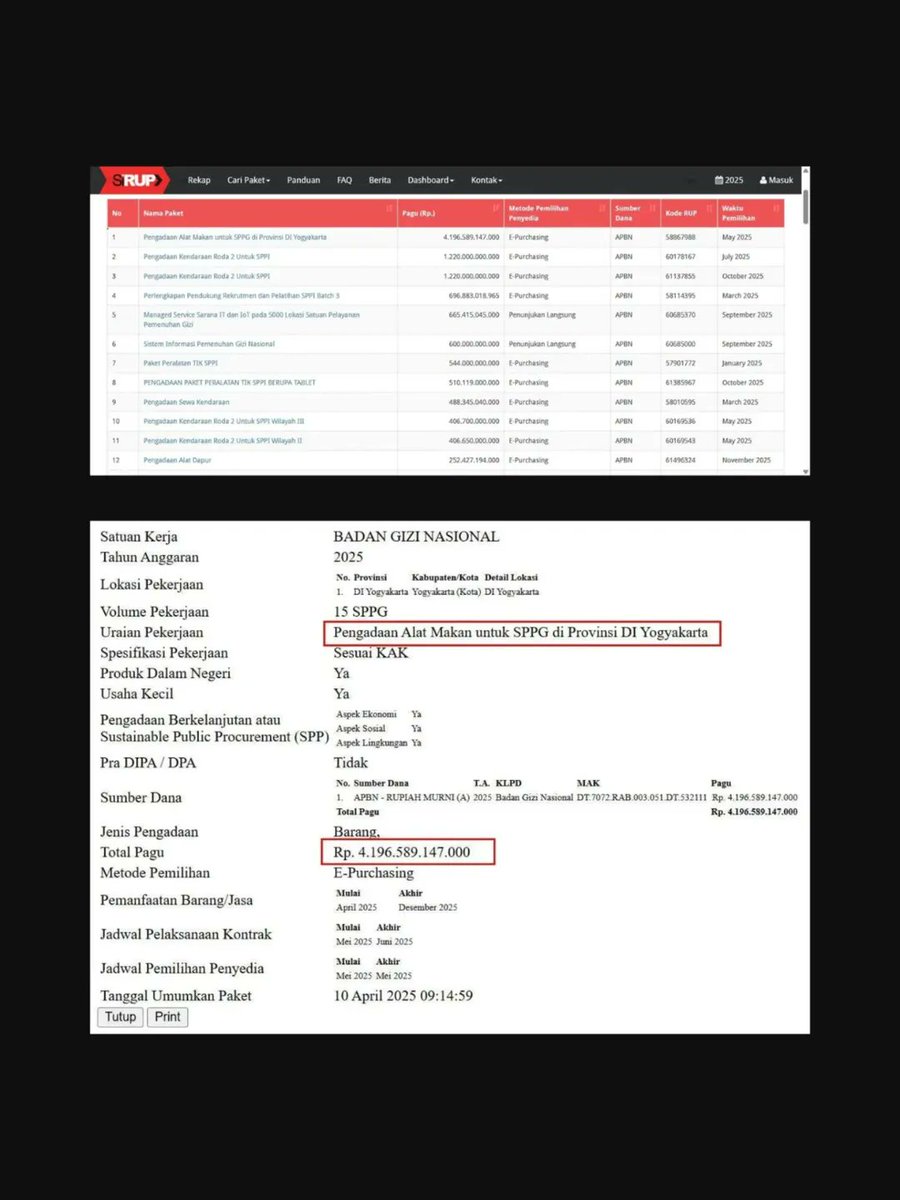This screenshot has height=1200, width=900.
Task: Select Uraian Pekerjaan value Pengadaan Alat Makan
Action: (x=521, y=633)
